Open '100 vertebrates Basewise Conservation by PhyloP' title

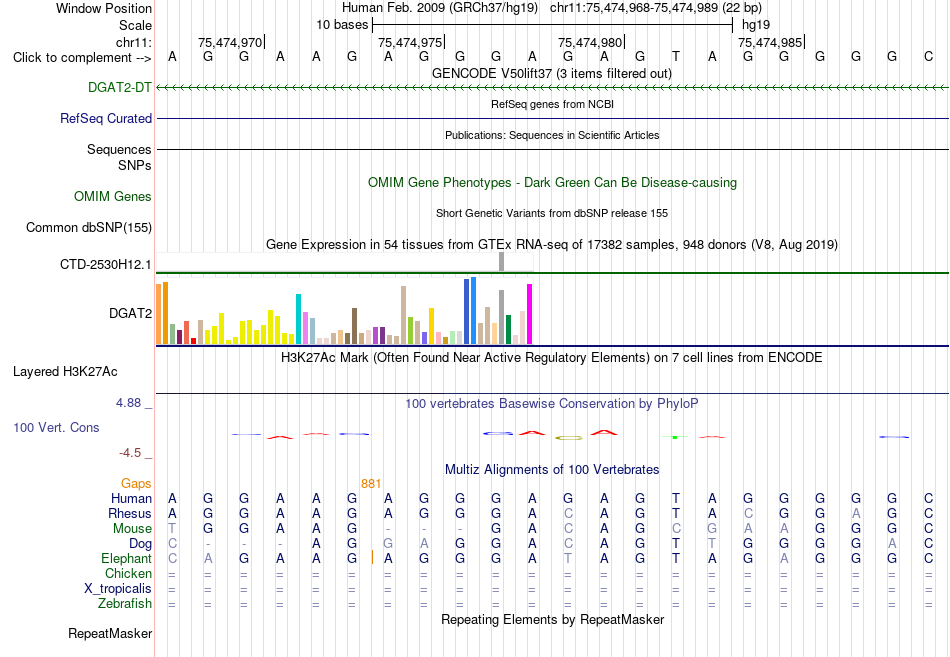pos(552,404)
